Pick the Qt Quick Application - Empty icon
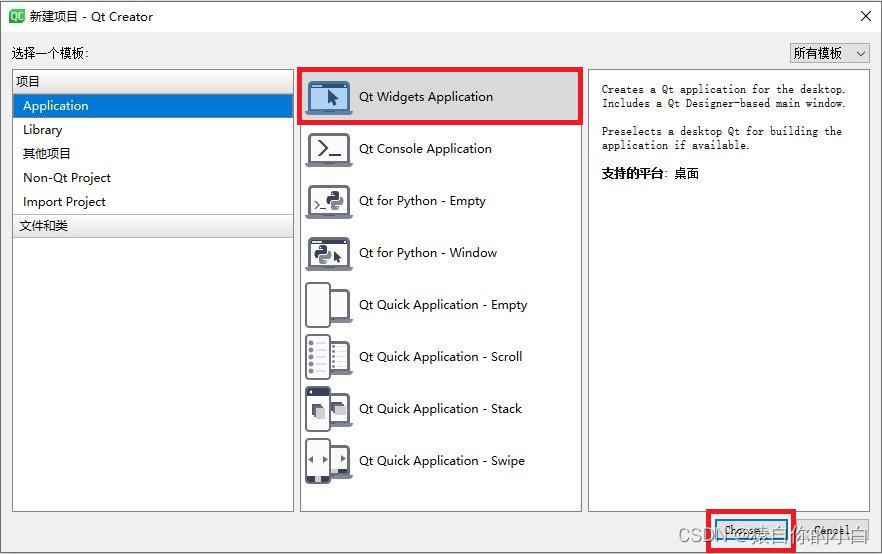The width and height of the screenshot is (882, 554). 328,305
